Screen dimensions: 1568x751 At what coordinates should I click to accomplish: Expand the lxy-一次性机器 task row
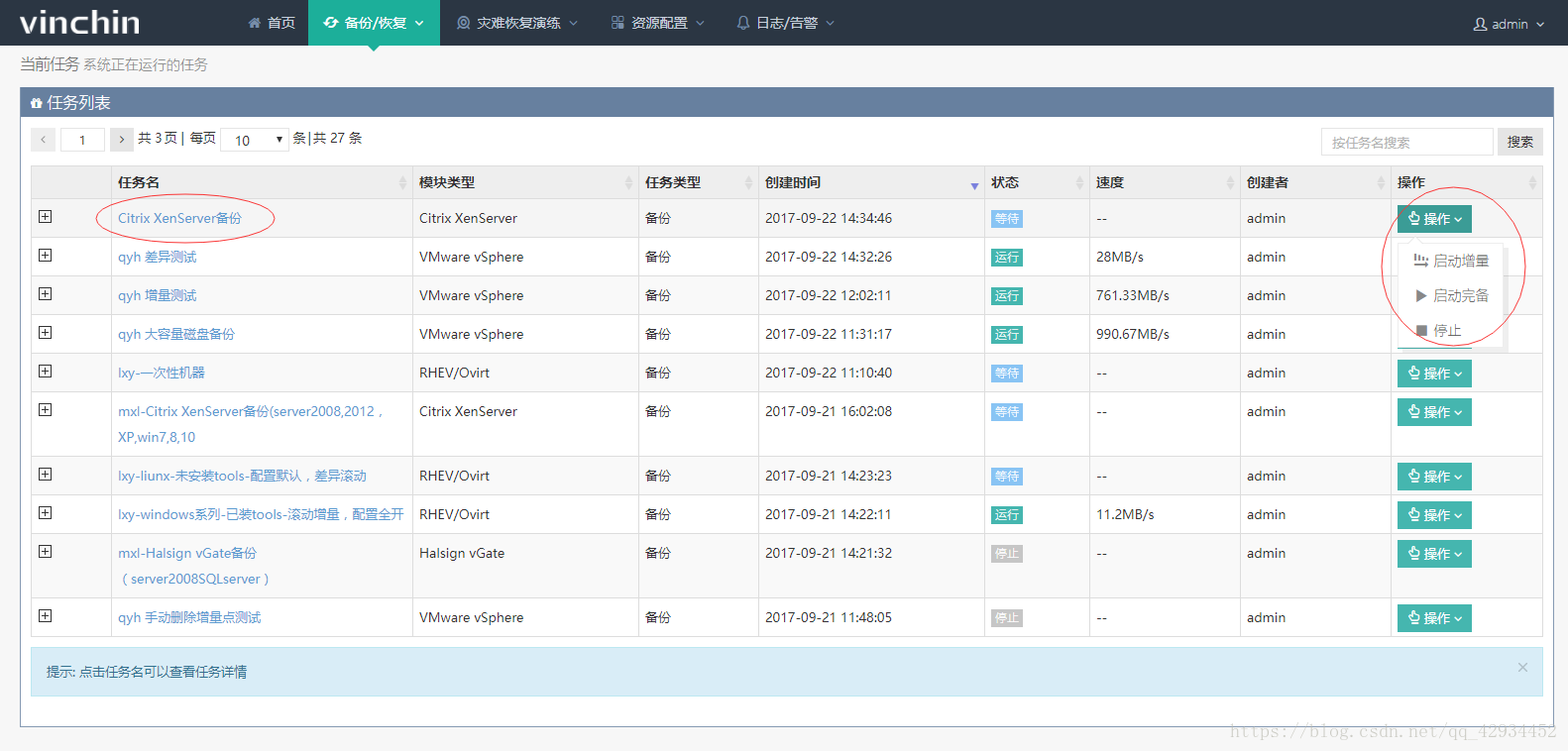point(45,372)
